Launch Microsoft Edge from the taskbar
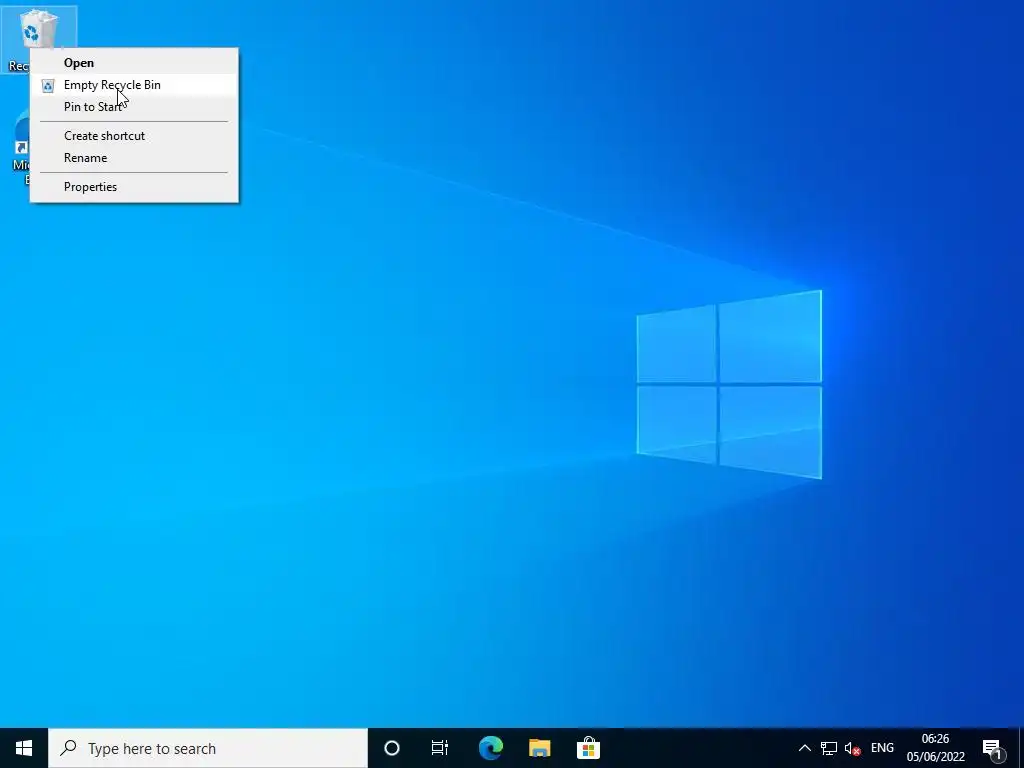Image resolution: width=1024 pixels, height=768 pixels. pos(490,748)
